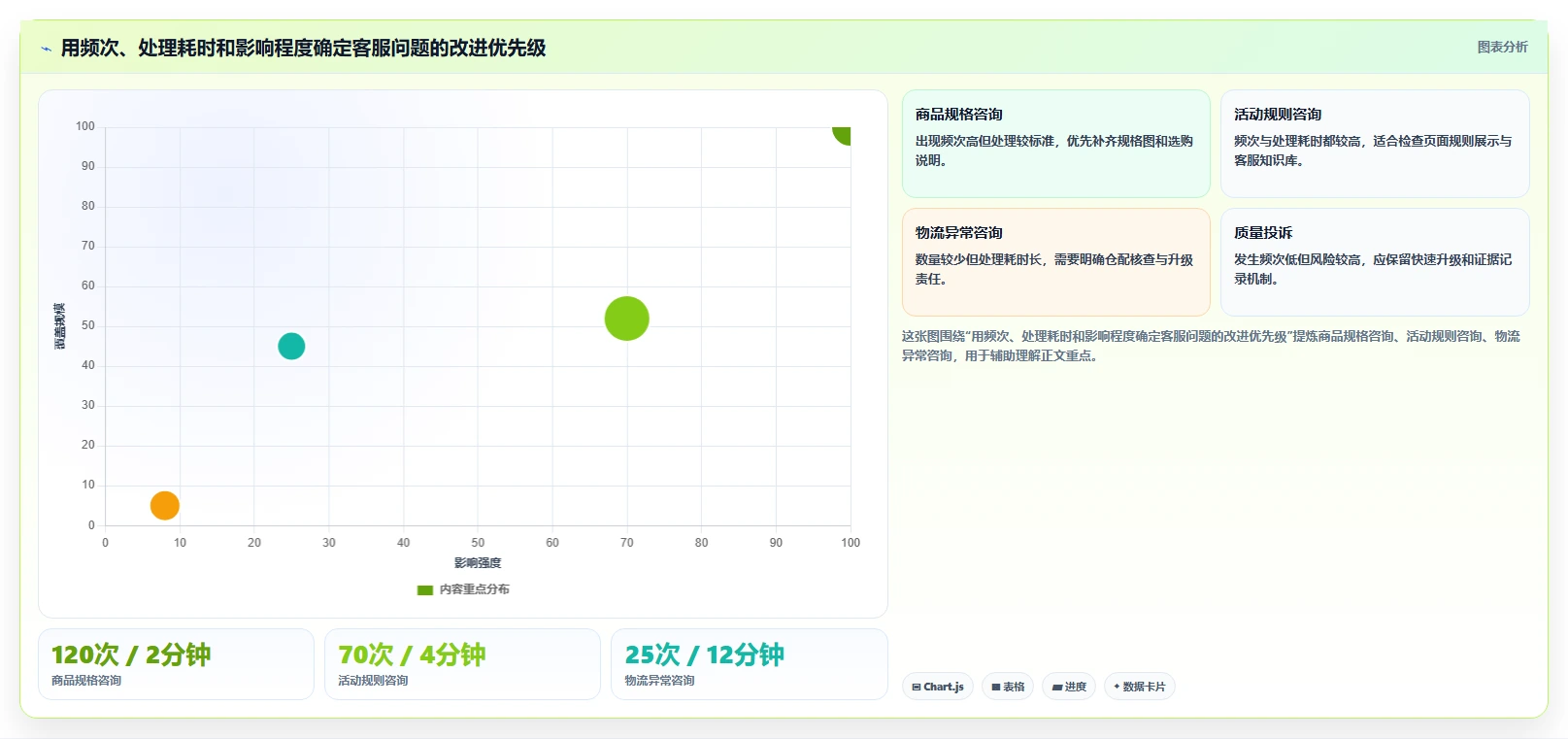Click the x-axis tick label 50
Image resolution: width=1568 pixels, height=739 pixels.
478,543
